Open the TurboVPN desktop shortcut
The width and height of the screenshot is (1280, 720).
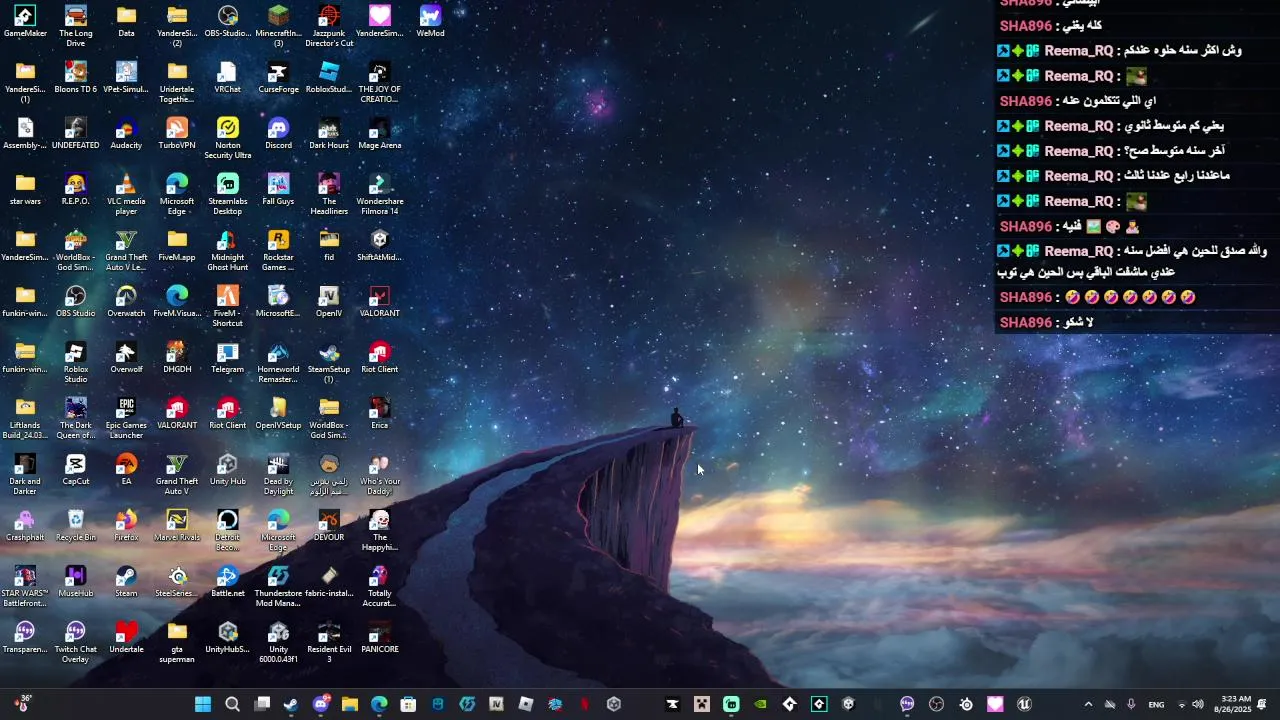click(x=177, y=134)
